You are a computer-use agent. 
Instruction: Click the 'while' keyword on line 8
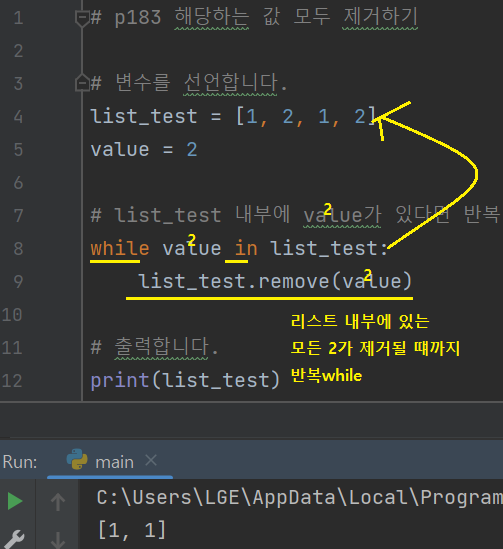120,248
